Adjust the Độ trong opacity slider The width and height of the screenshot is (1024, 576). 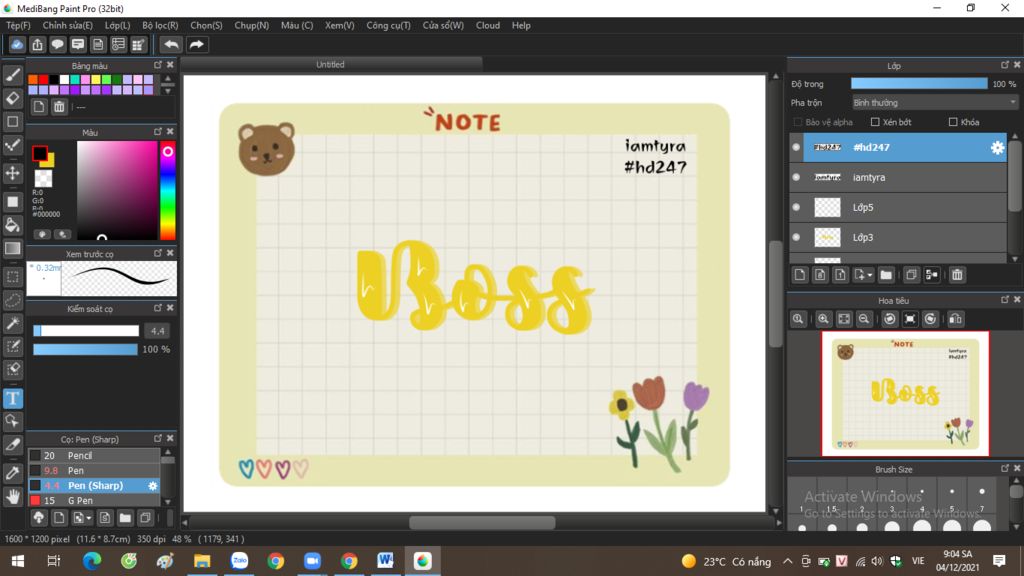[919, 84]
